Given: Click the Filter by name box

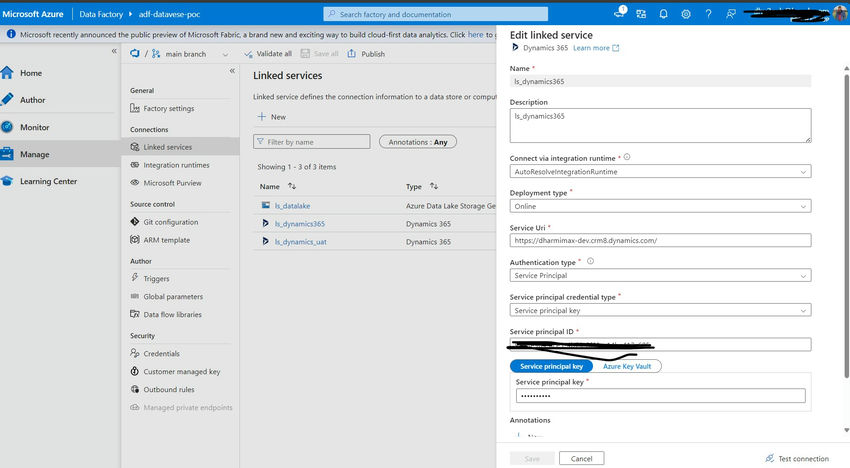Looking at the screenshot, I should 314,142.
